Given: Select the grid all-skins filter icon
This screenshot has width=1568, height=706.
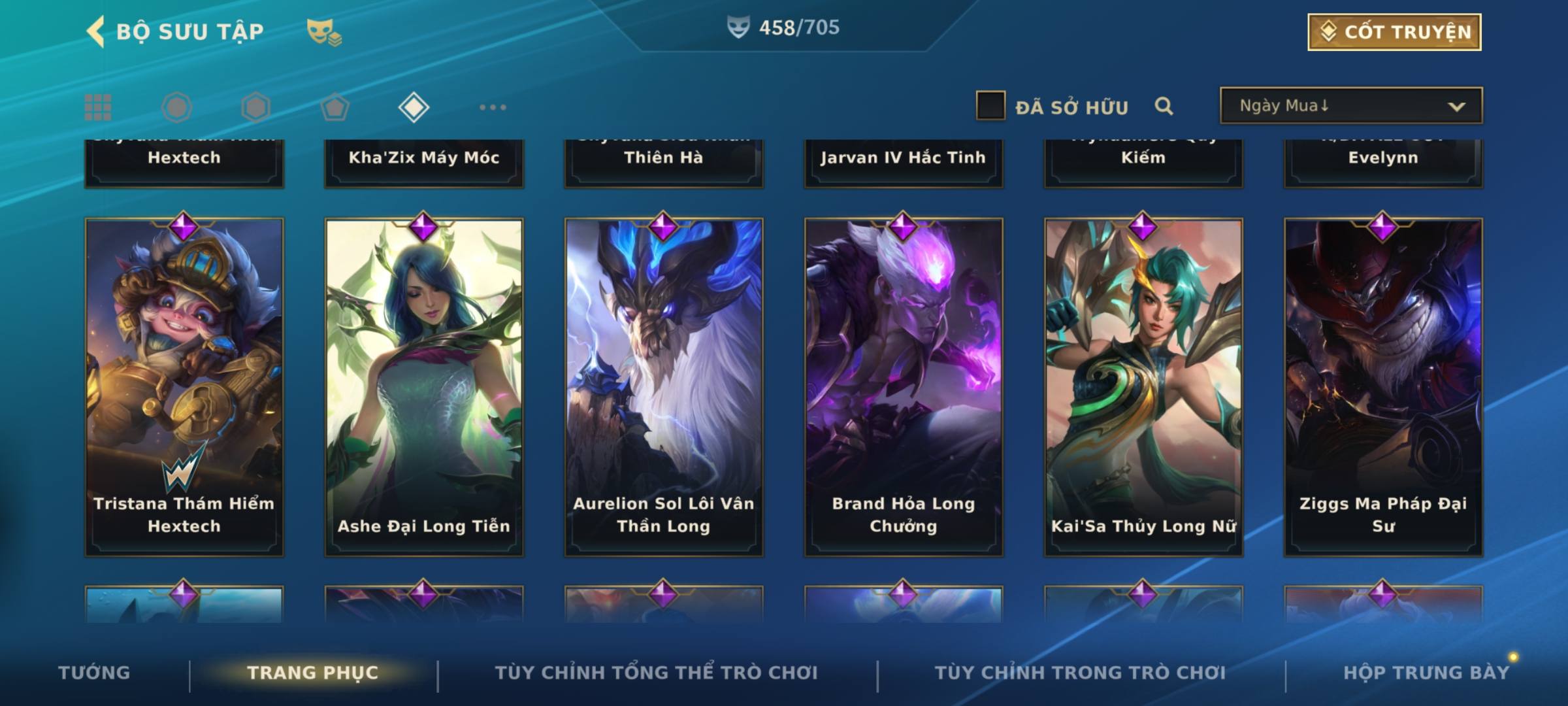Looking at the screenshot, I should 98,107.
